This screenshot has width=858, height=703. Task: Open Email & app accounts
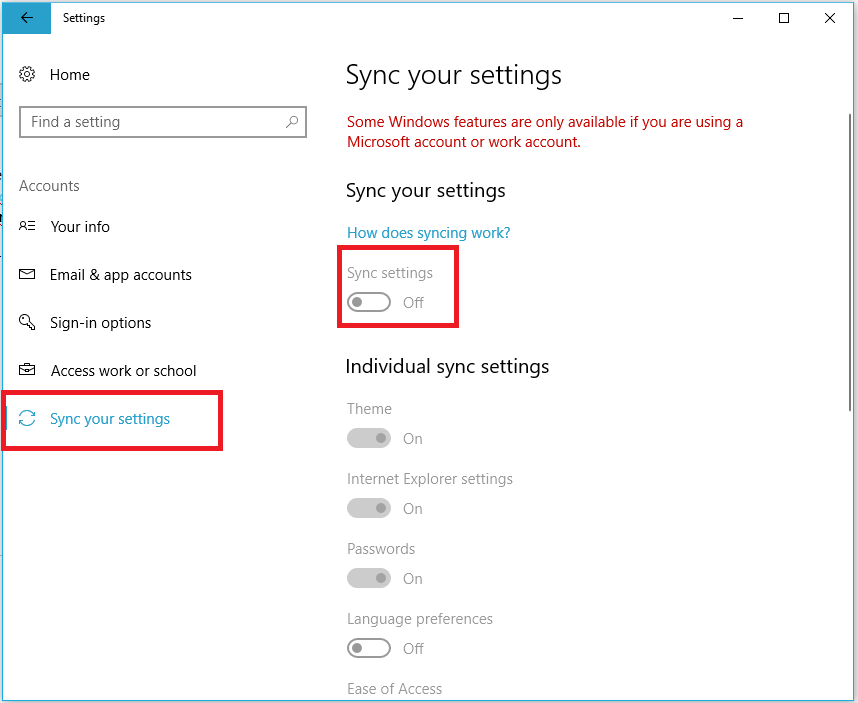(x=120, y=275)
